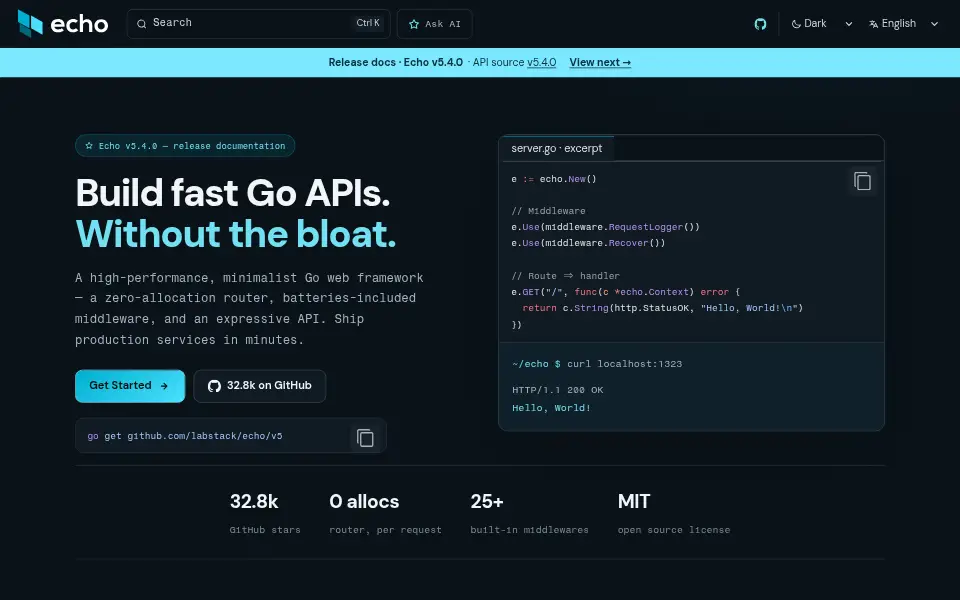Click the echo logo icon
Image resolution: width=960 pixels, height=600 pixels.
point(30,23)
